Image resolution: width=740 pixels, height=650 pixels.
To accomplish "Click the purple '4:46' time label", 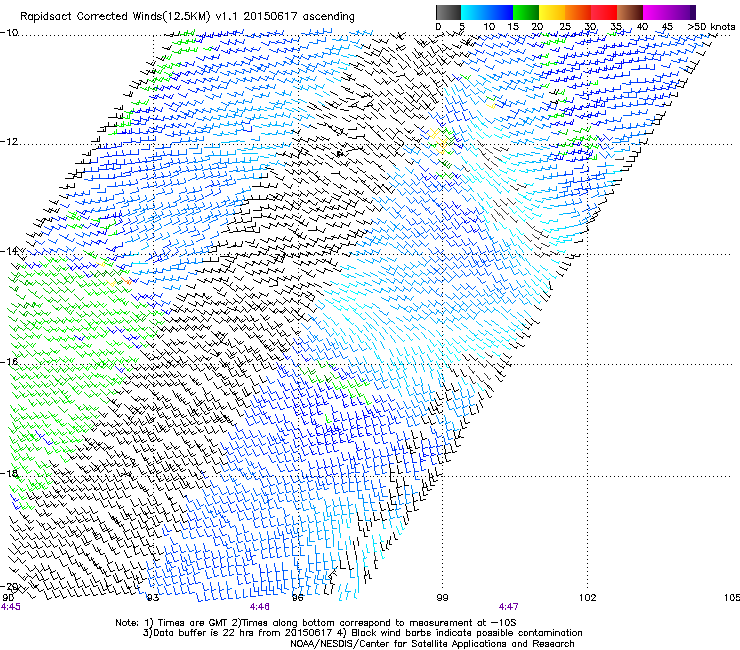I will pyautogui.click(x=260, y=607).
